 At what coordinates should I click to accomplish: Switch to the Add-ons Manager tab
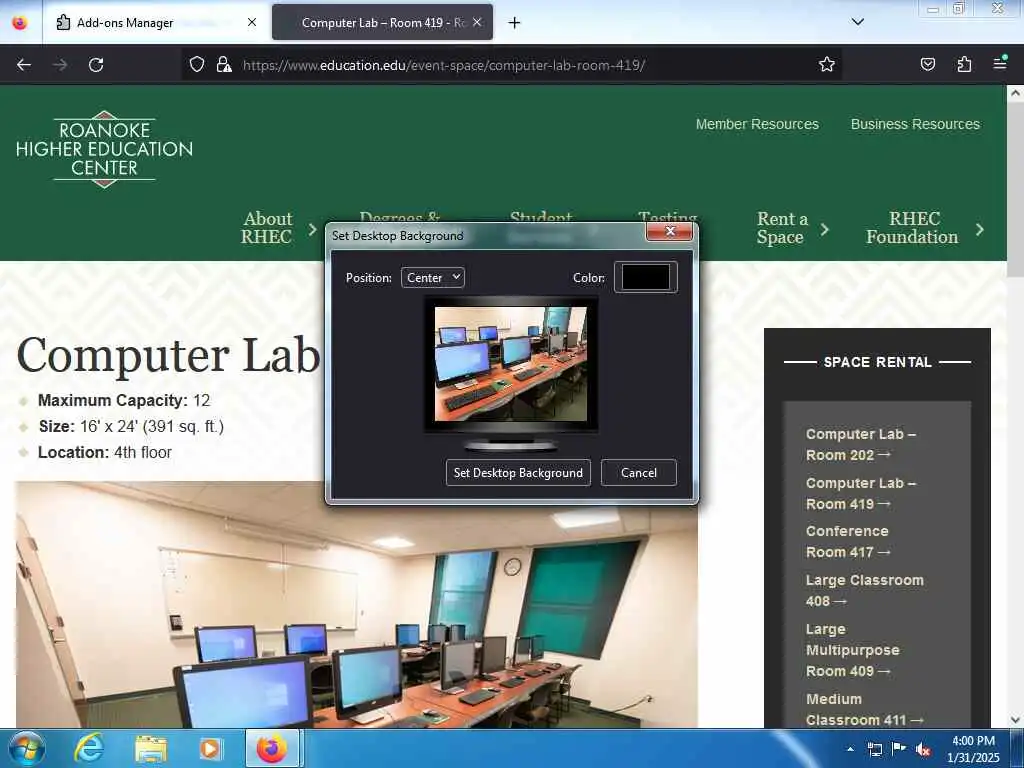pyautogui.click(x=157, y=22)
